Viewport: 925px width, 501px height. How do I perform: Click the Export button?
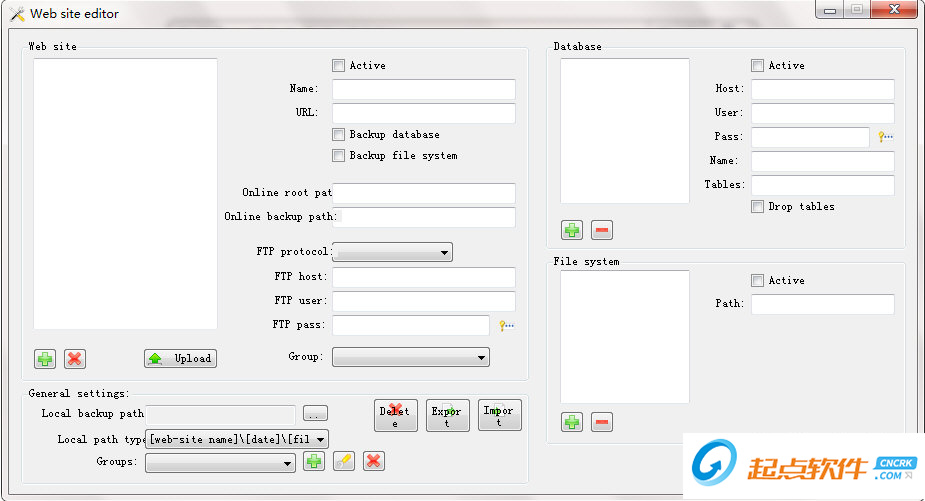tap(448, 415)
